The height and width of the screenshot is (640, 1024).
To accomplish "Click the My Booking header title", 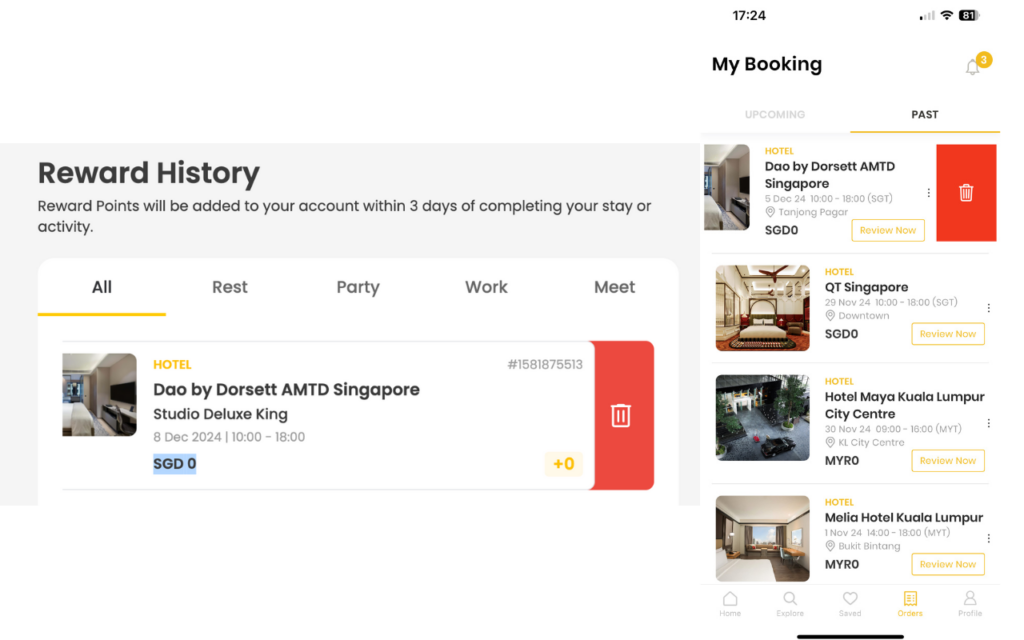I will (767, 64).
